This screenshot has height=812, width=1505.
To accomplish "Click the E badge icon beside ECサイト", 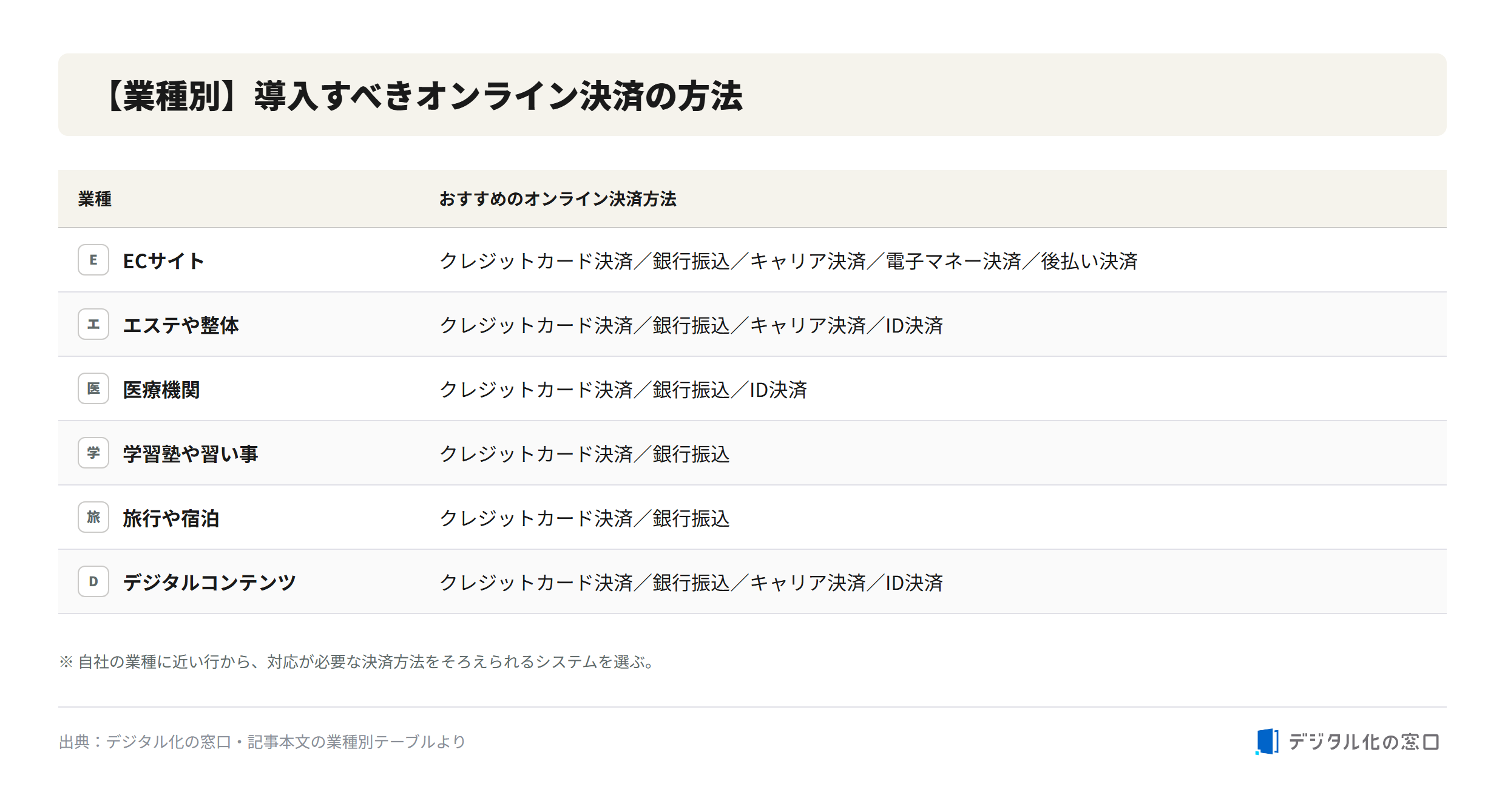I will (93, 260).
